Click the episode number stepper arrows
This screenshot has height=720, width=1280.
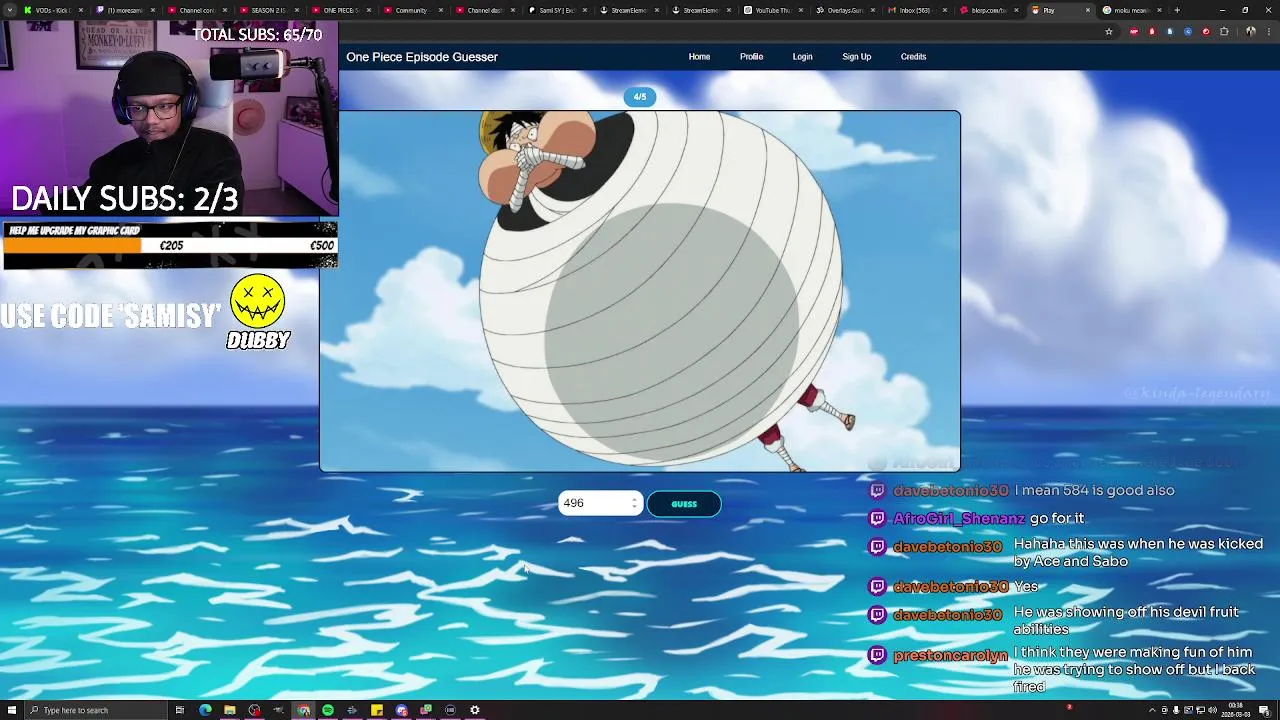pos(634,503)
